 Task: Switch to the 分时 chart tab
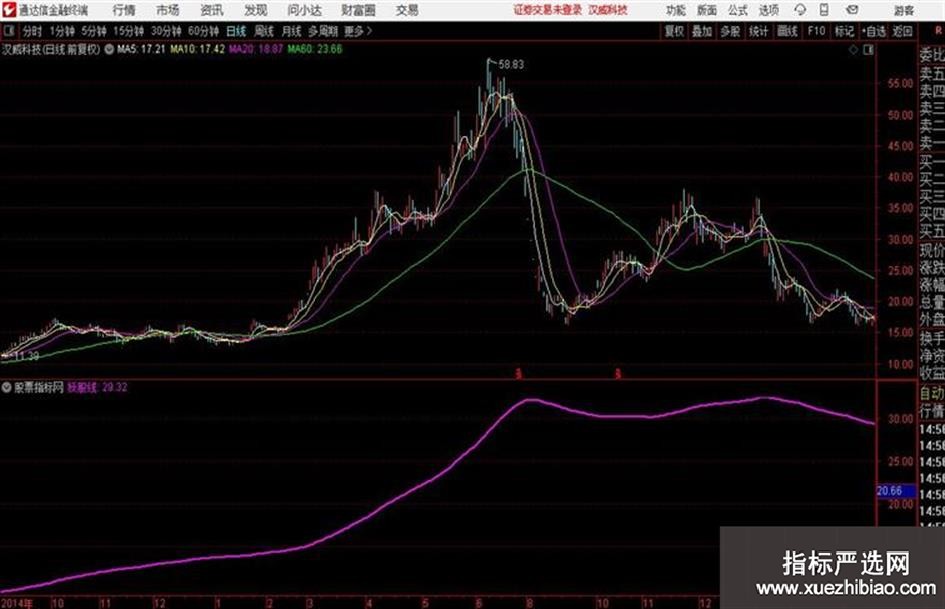[x=32, y=31]
